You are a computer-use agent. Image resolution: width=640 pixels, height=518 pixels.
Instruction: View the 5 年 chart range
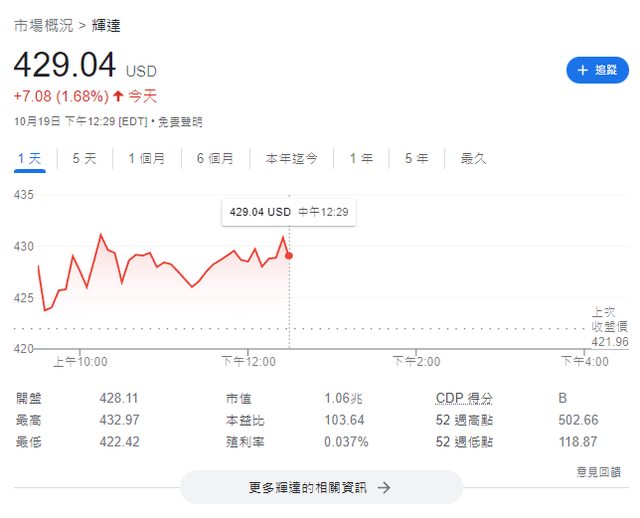[x=416, y=158]
